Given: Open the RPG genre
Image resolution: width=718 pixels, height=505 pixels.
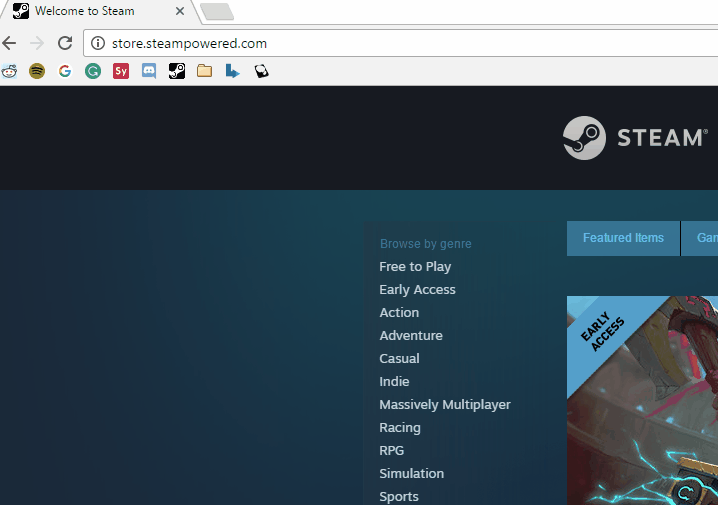Looking at the screenshot, I should coord(392,451).
